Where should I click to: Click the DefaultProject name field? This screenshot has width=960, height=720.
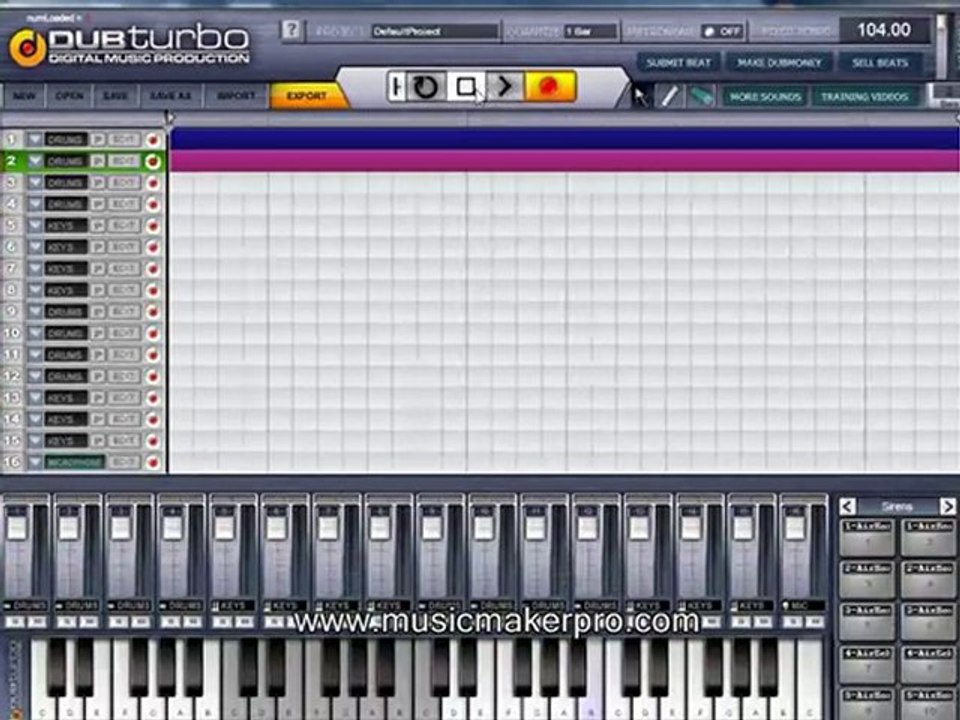point(435,31)
